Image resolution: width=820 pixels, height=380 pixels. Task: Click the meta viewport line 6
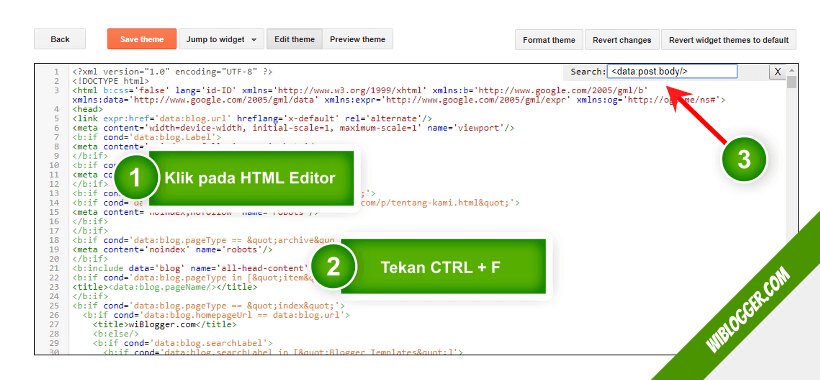[x=294, y=128]
